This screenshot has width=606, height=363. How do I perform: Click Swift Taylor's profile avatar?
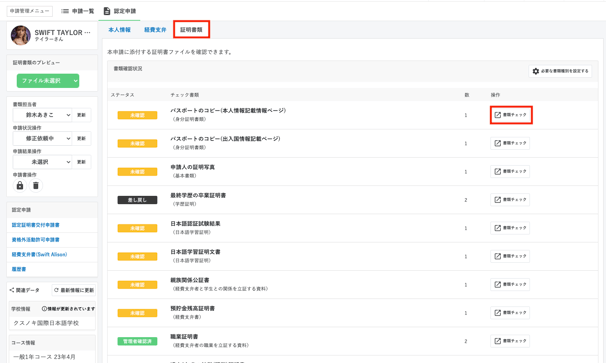pos(20,35)
